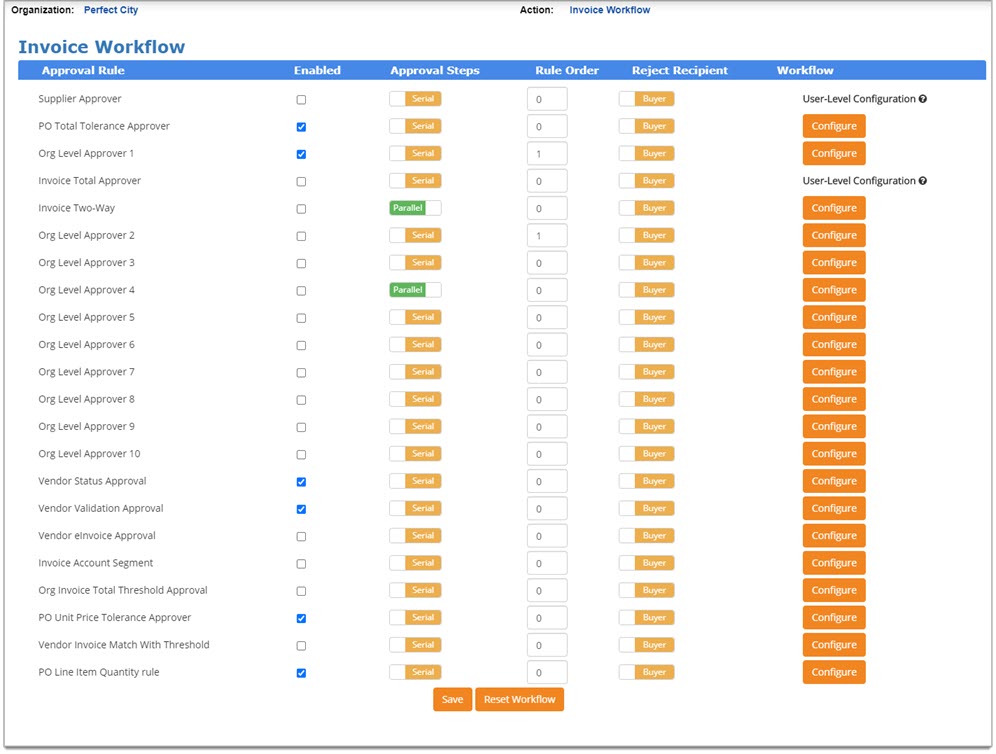Click the Serial badge for Supplier Approver

(415, 99)
